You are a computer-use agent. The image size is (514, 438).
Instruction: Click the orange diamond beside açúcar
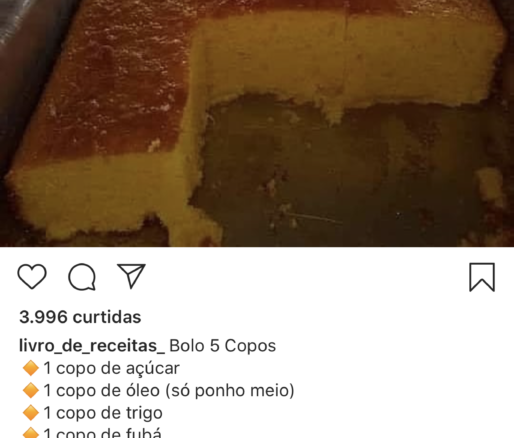(x=31, y=368)
